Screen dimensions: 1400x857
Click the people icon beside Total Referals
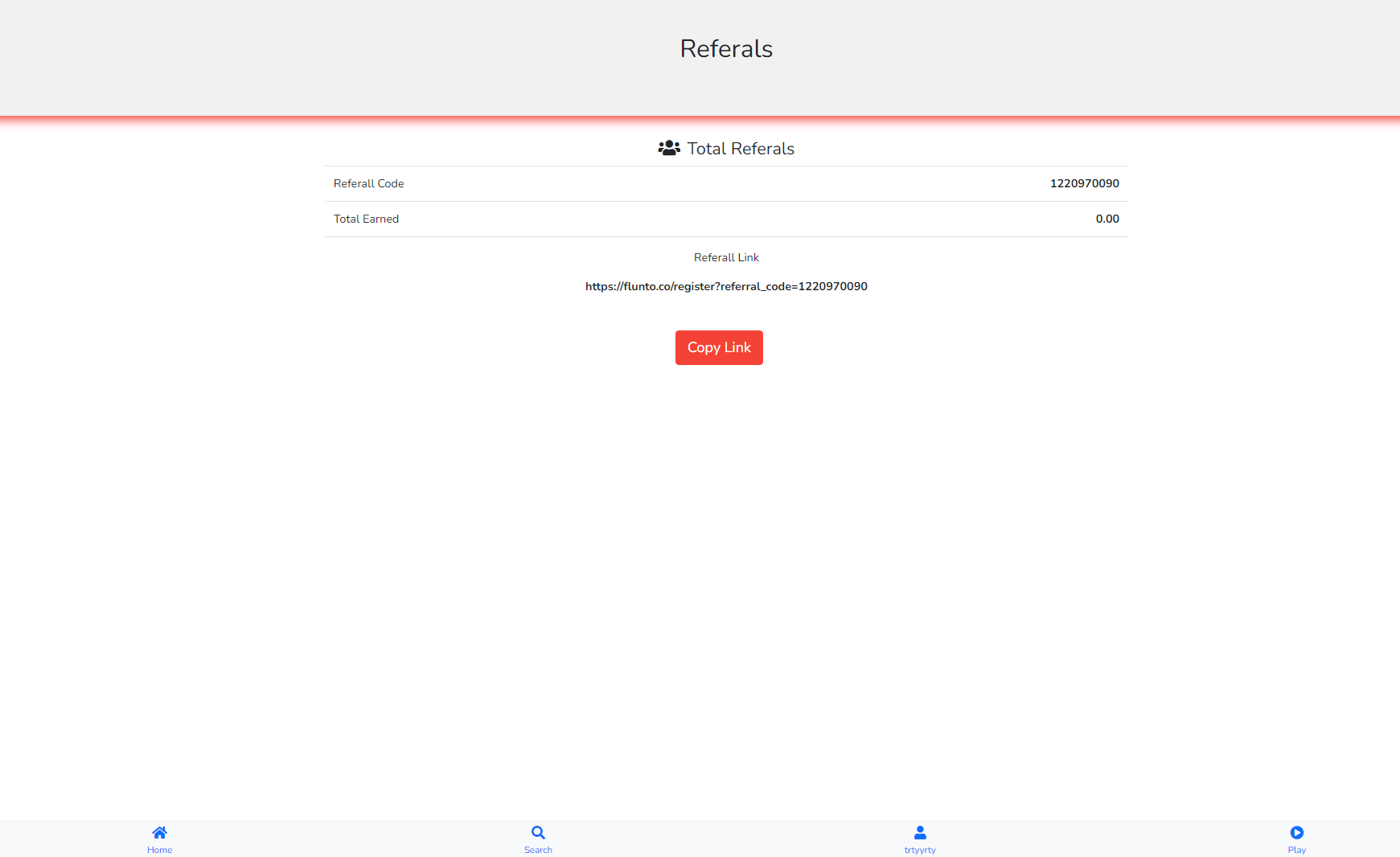[668, 147]
